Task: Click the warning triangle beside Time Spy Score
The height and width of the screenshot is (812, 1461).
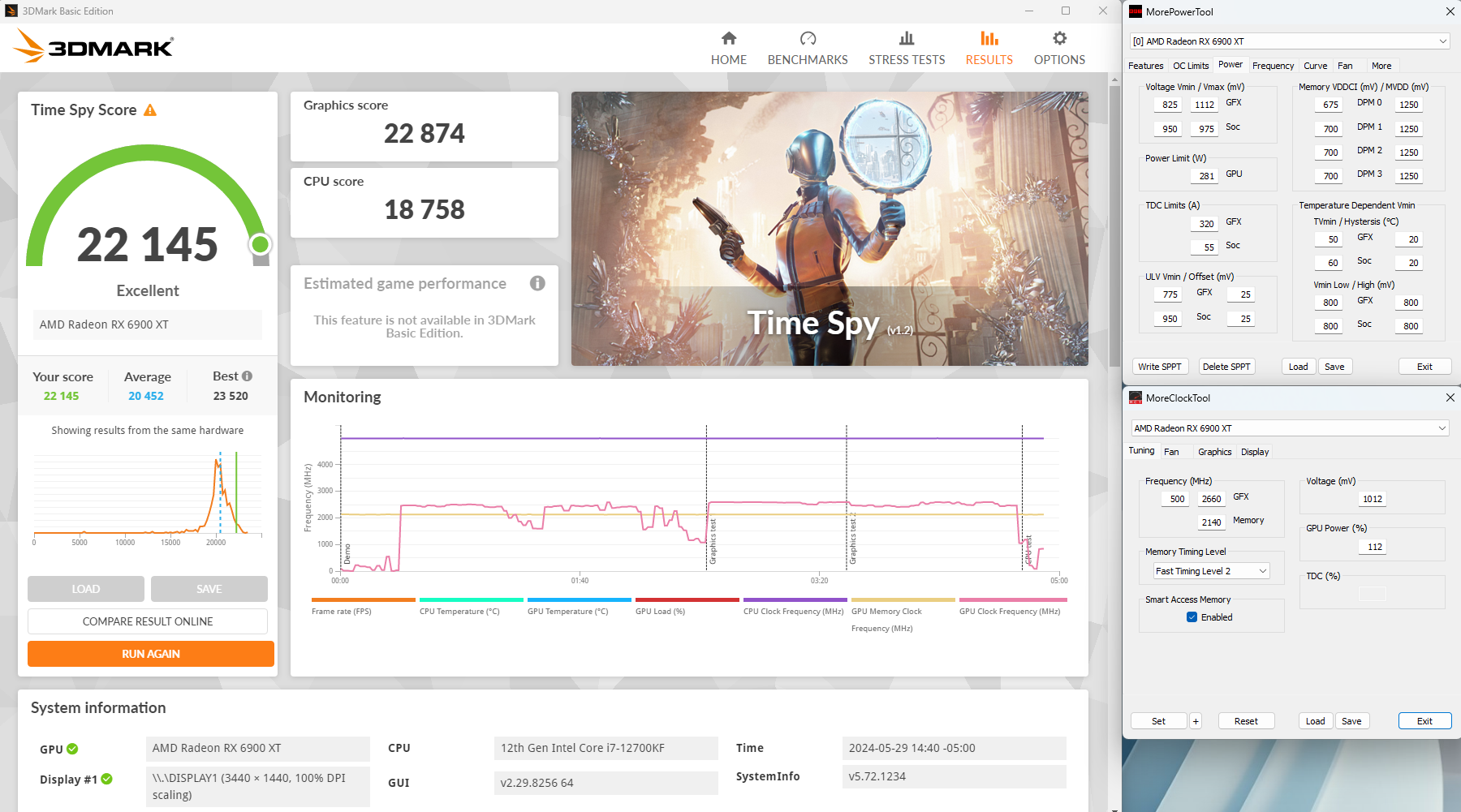Action: click(x=149, y=110)
